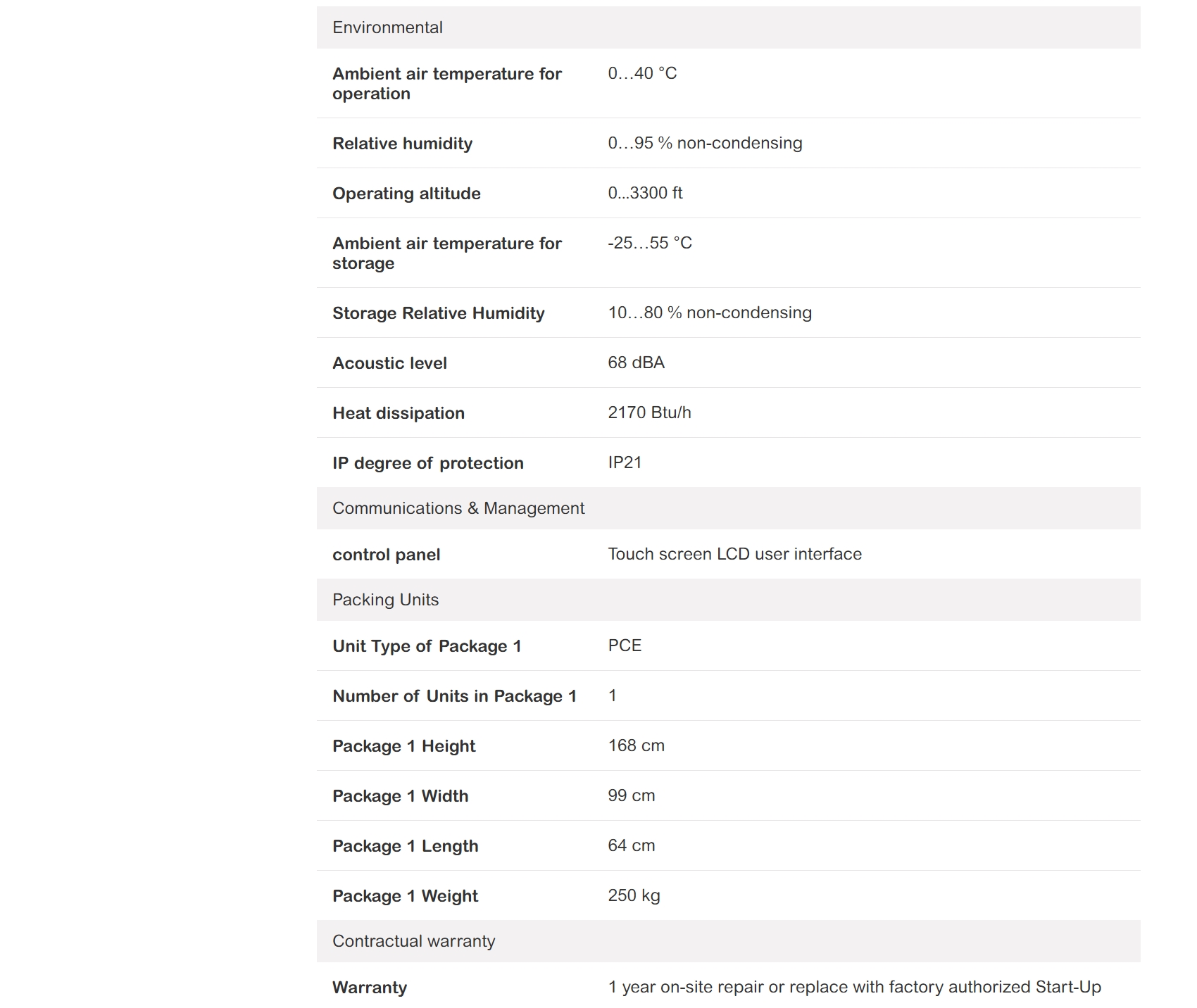The image size is (1197, 1008).
Task: Click the Touch screen LCD user interface text
Action: pos(734,554)
